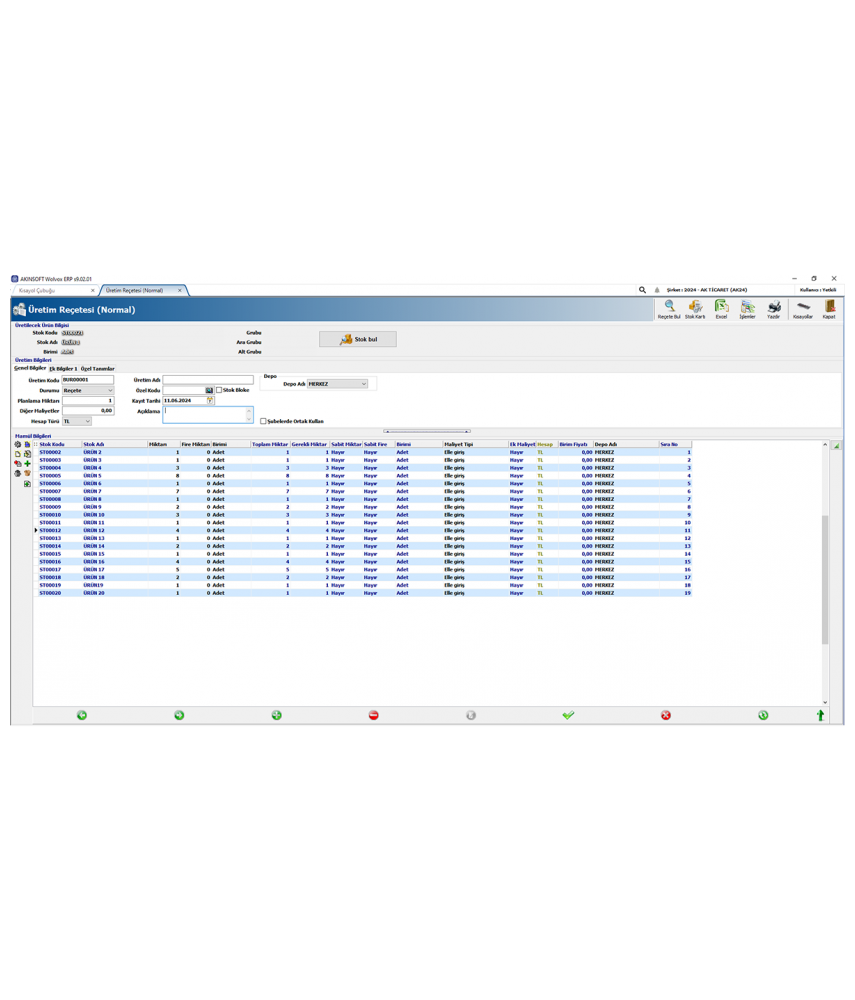Click the green confirm check at the bottom

click(568, 715)
